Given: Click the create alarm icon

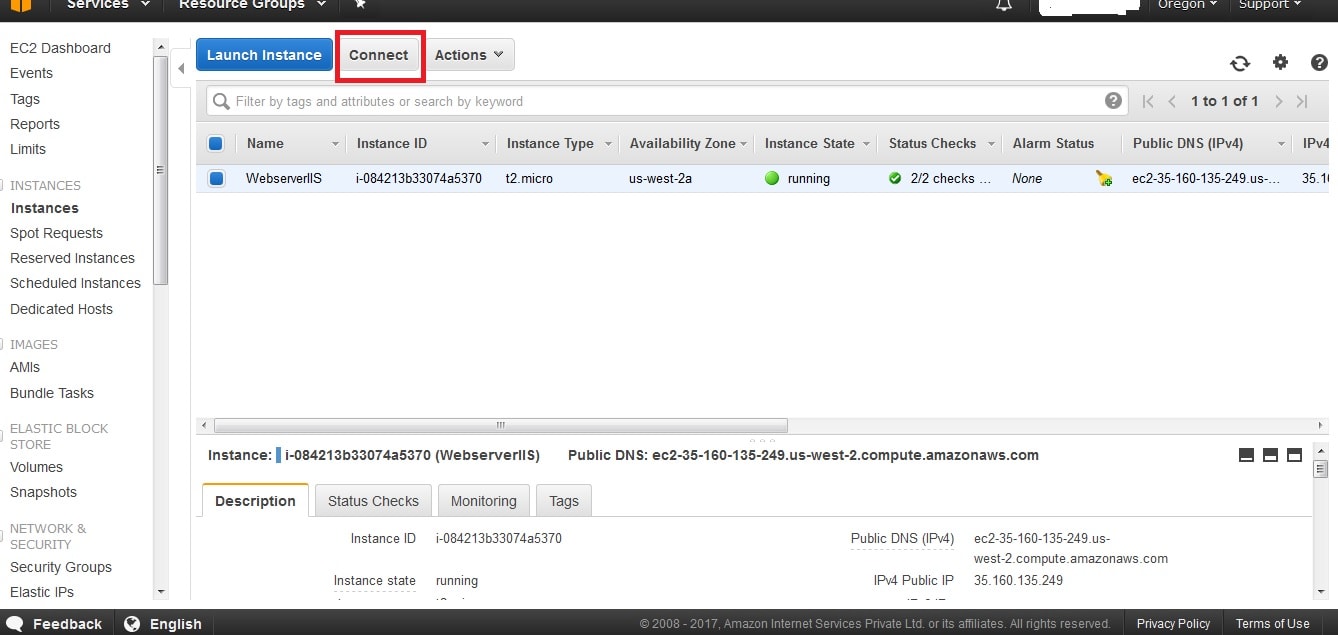Looking at the screenshot, I should click(x=1103, y=179).
